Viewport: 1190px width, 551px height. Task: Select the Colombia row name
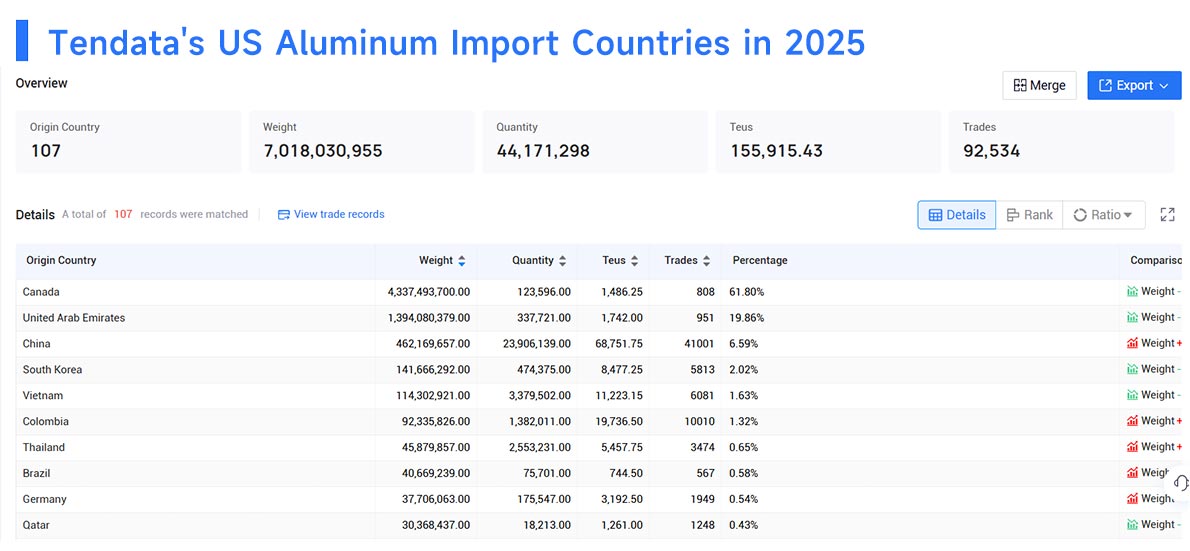[x=46, y=420]
